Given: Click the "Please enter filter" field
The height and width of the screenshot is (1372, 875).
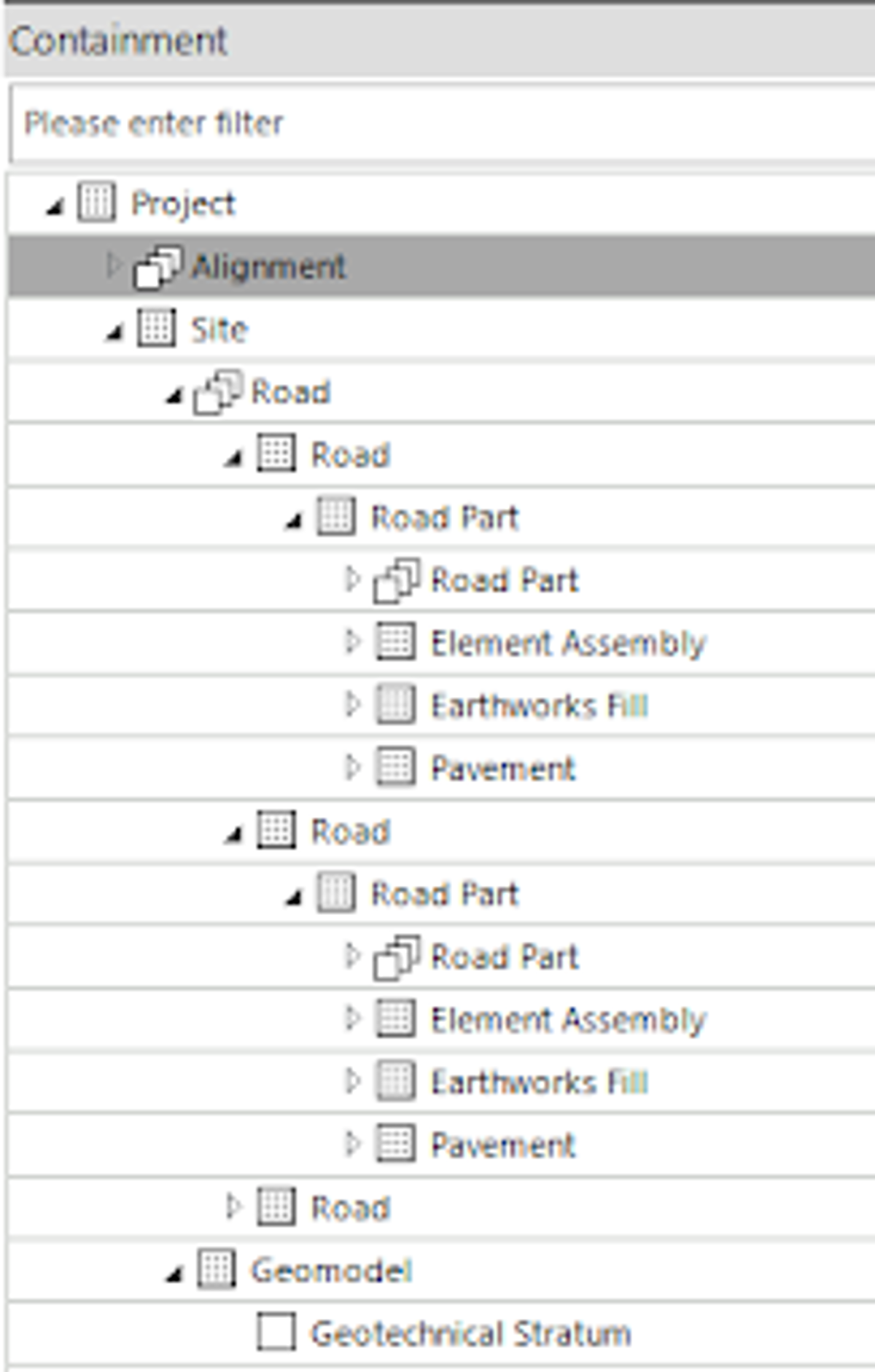Looking at the screenshot, I should (437, 123).
